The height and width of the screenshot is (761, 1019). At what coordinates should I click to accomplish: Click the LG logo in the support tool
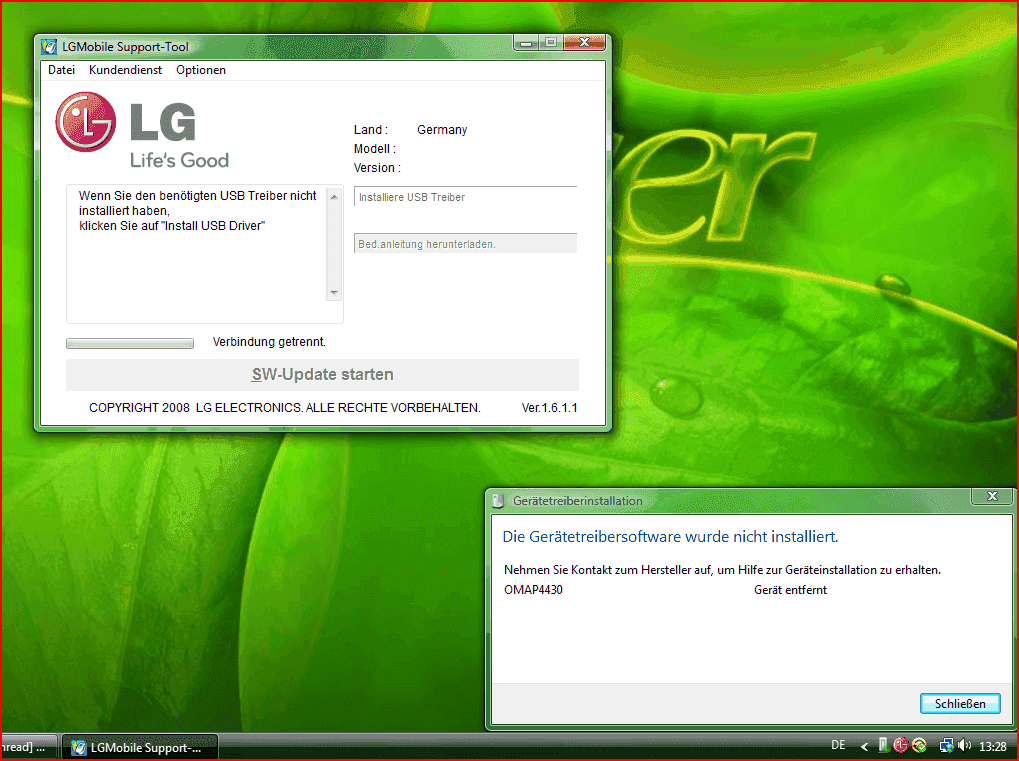tap(143, 130)
